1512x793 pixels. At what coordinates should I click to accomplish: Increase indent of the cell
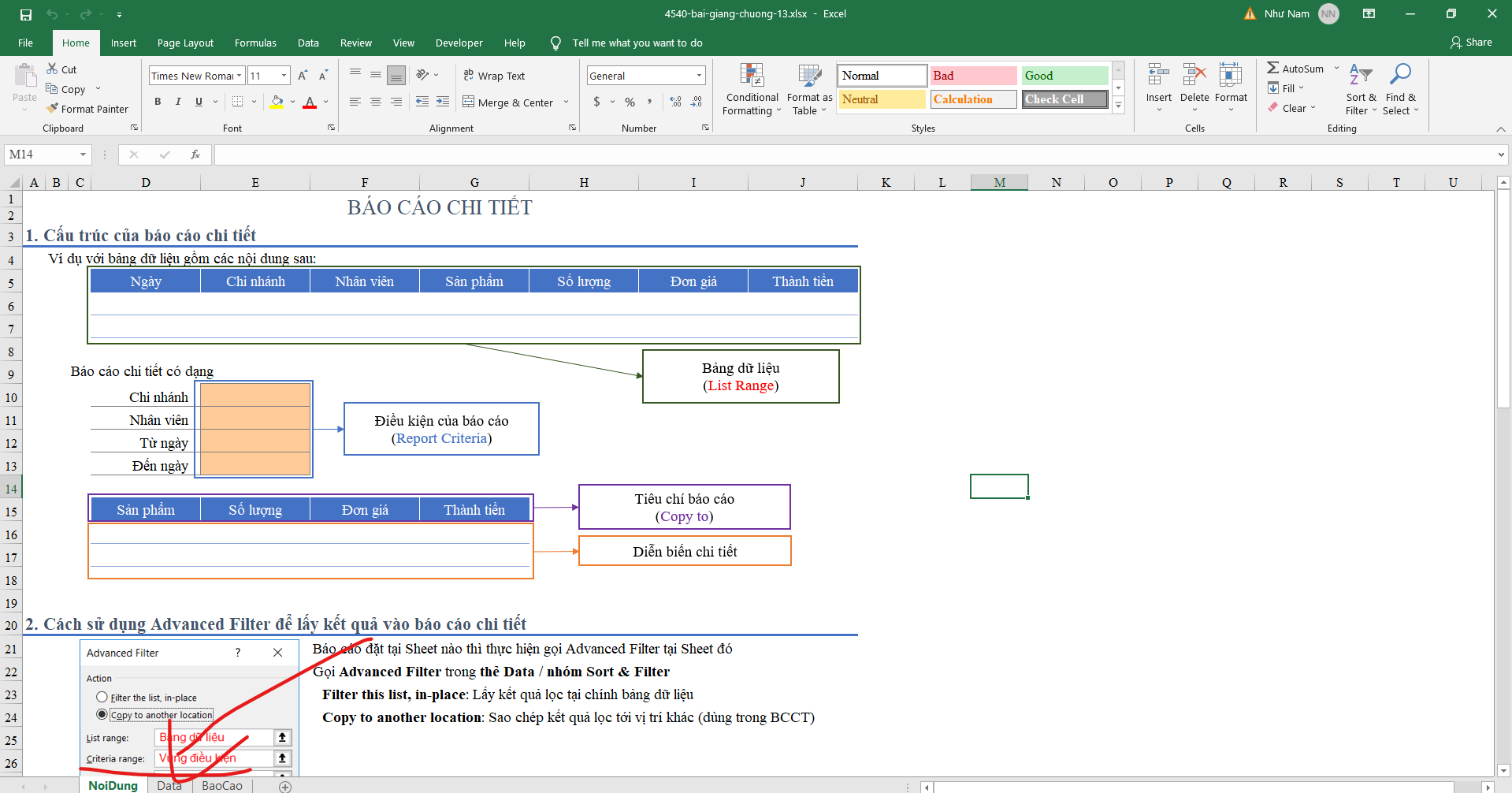[x=443, y=102]
